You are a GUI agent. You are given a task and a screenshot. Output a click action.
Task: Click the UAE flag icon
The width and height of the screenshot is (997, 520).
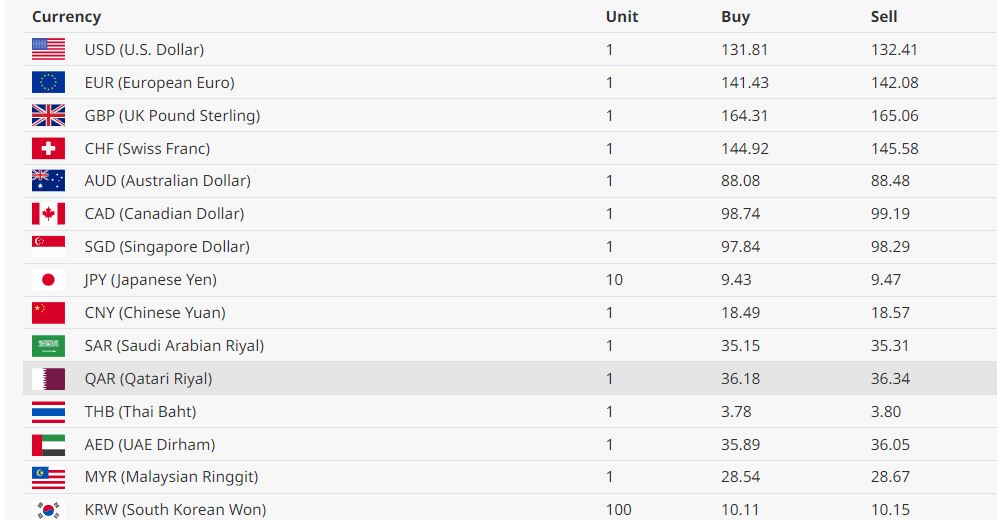[x=48, y=445]
